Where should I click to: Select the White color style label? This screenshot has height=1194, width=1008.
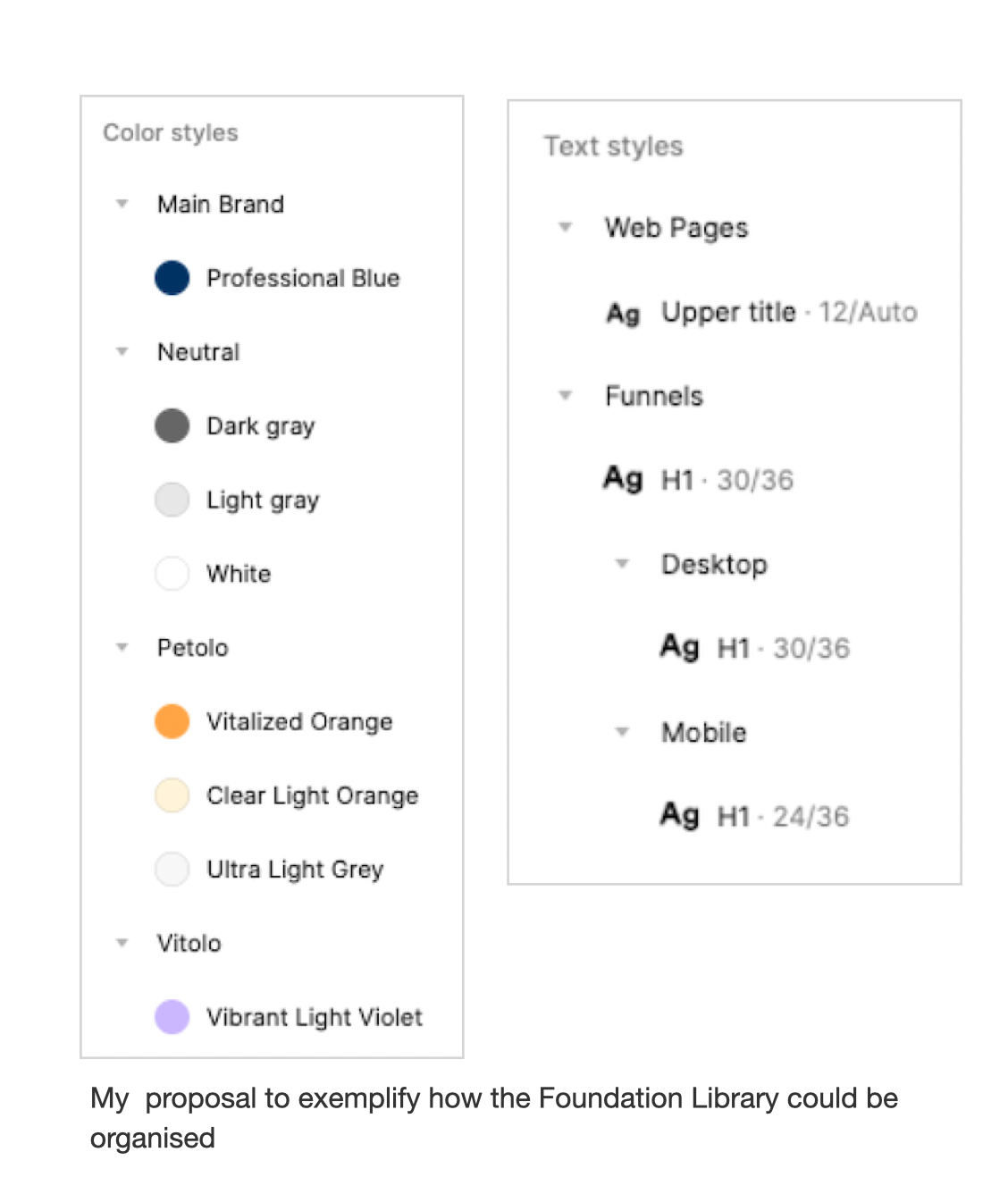pyautogui.click(x=239, y=574)
